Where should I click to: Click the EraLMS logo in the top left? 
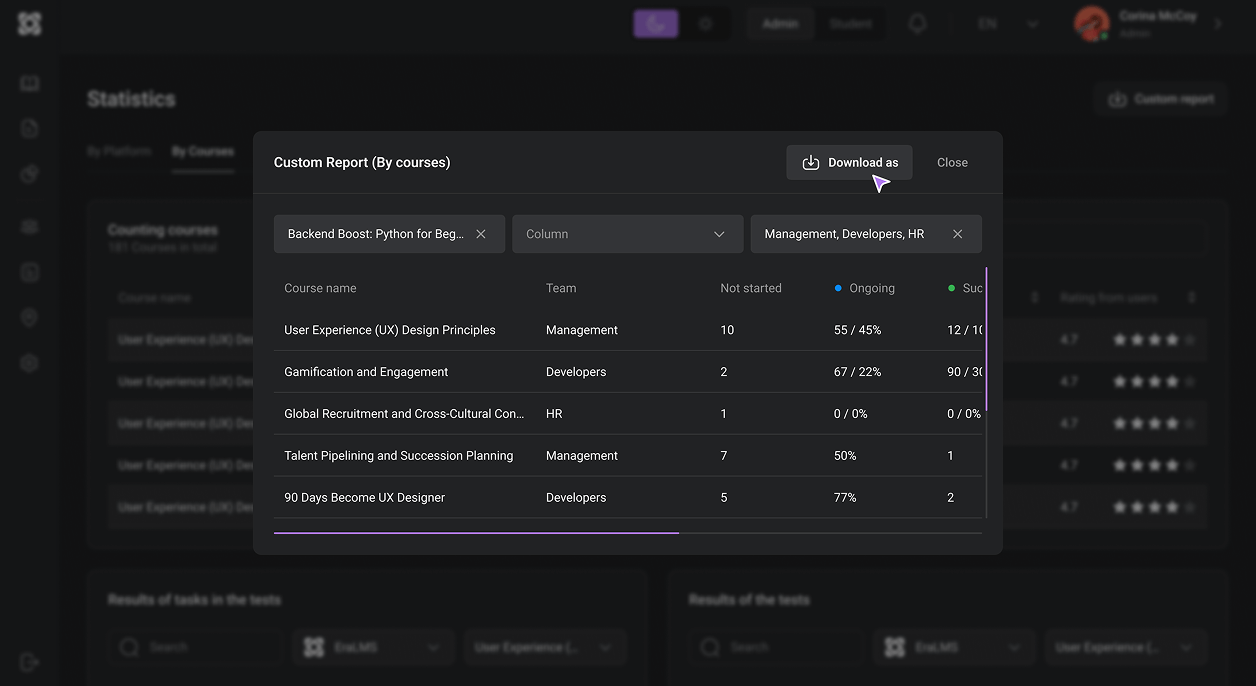coord(28,23)
